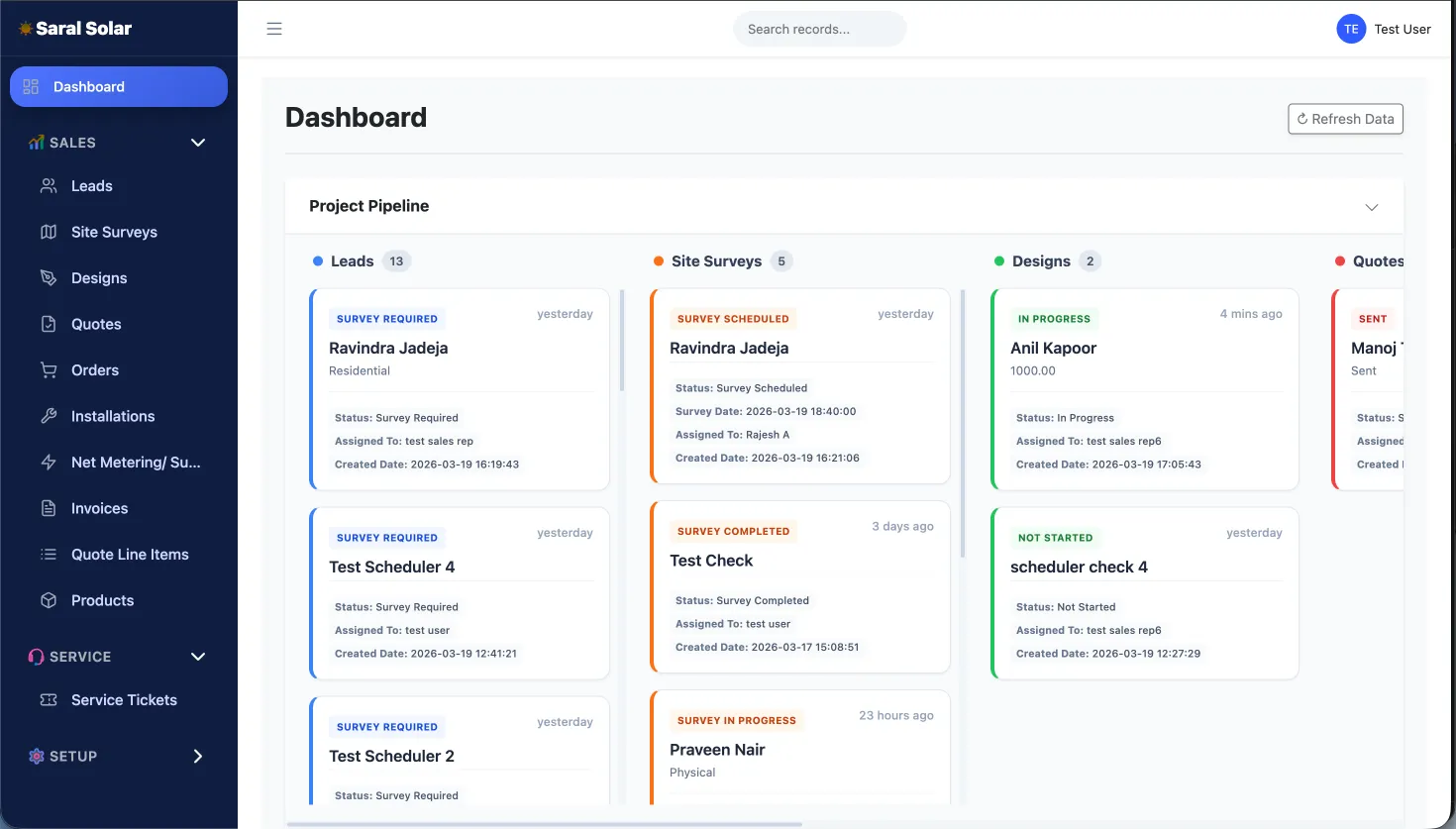Collapse the SALES navigation group
Screen dimensions: 1456x829
click(197, 142)
